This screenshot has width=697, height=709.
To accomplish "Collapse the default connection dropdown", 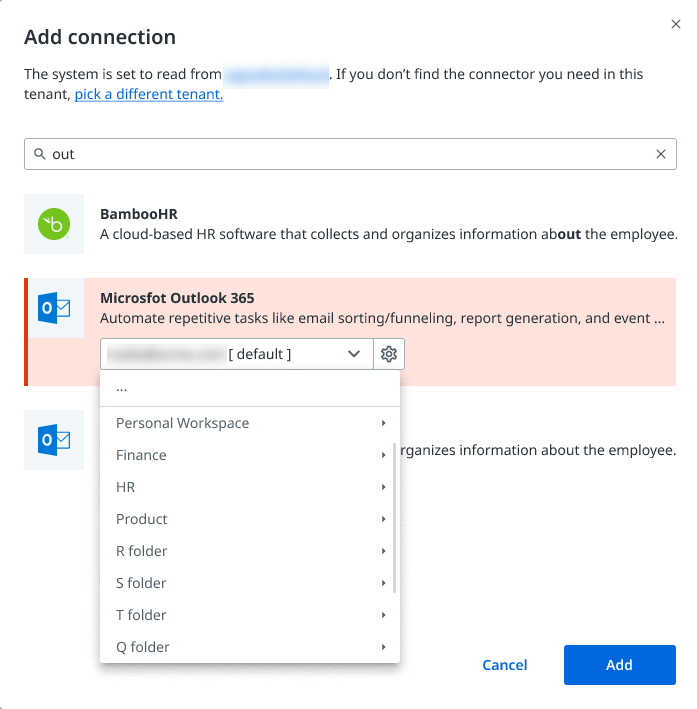I will (354, 354).
